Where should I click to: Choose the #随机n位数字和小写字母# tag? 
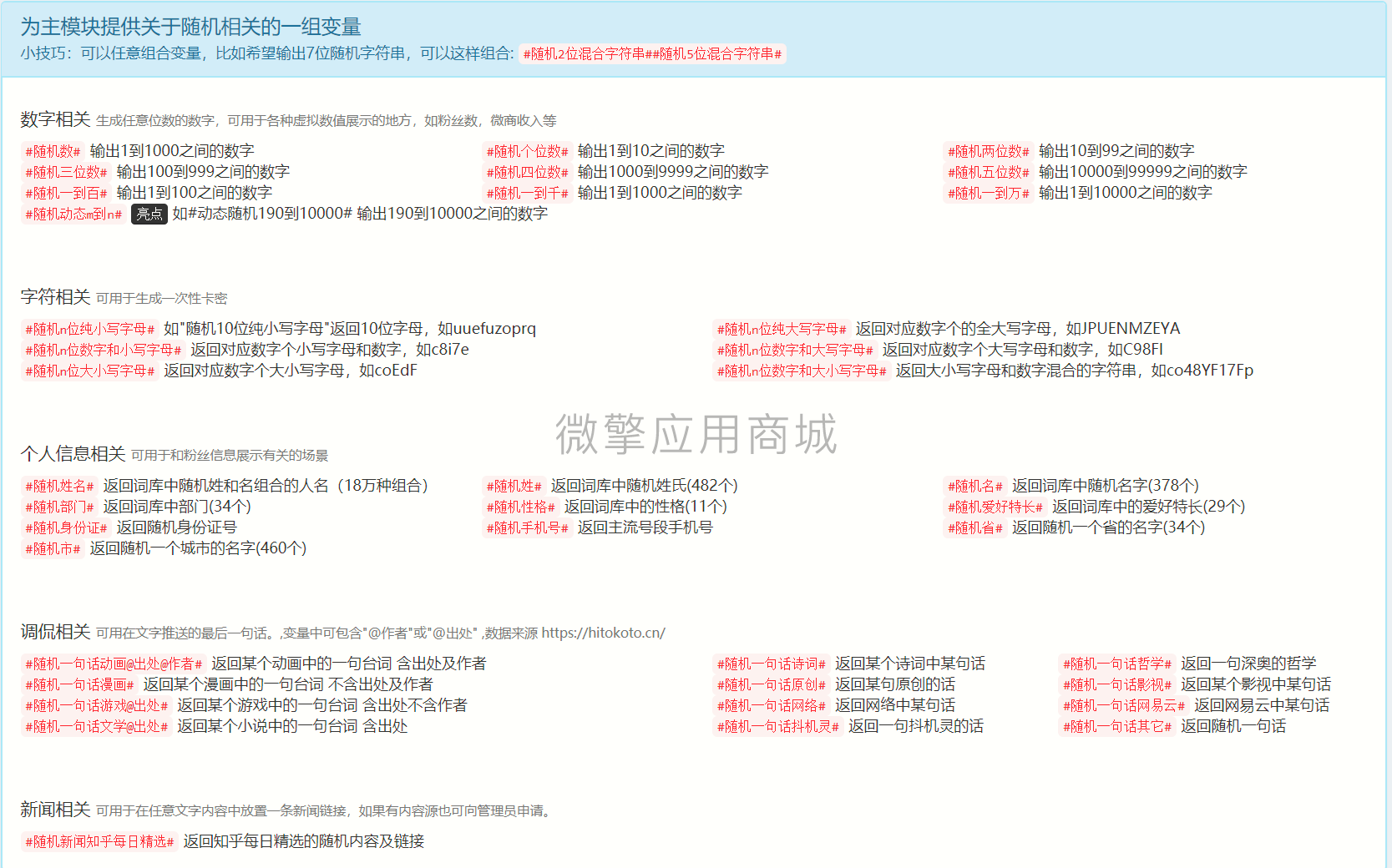[103, 350]
